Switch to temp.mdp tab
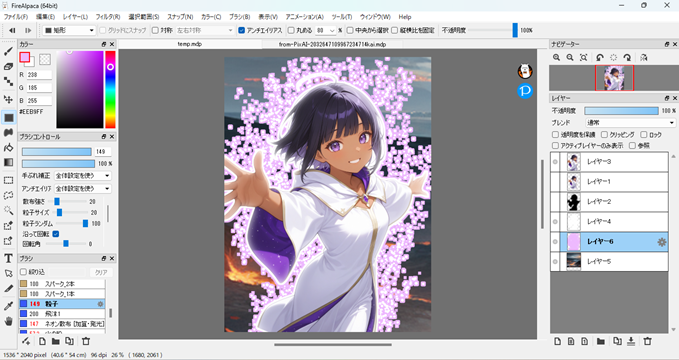The width and height of the screenshot is (679, 360). [190, 44]
